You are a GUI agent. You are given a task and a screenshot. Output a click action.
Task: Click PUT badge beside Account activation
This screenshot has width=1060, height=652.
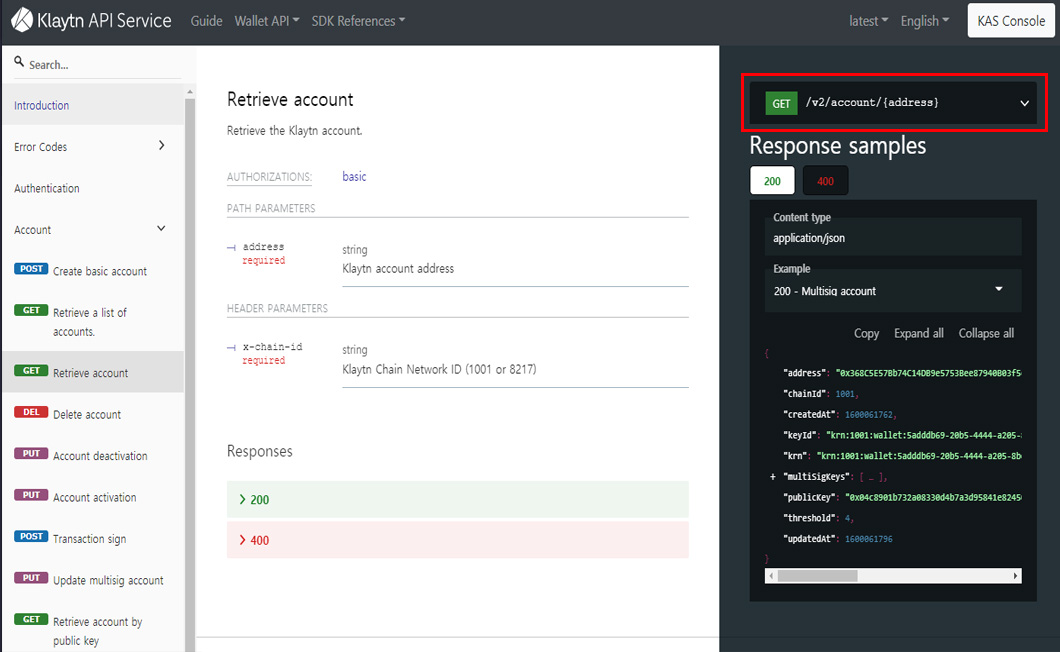(x=31, y=494)
